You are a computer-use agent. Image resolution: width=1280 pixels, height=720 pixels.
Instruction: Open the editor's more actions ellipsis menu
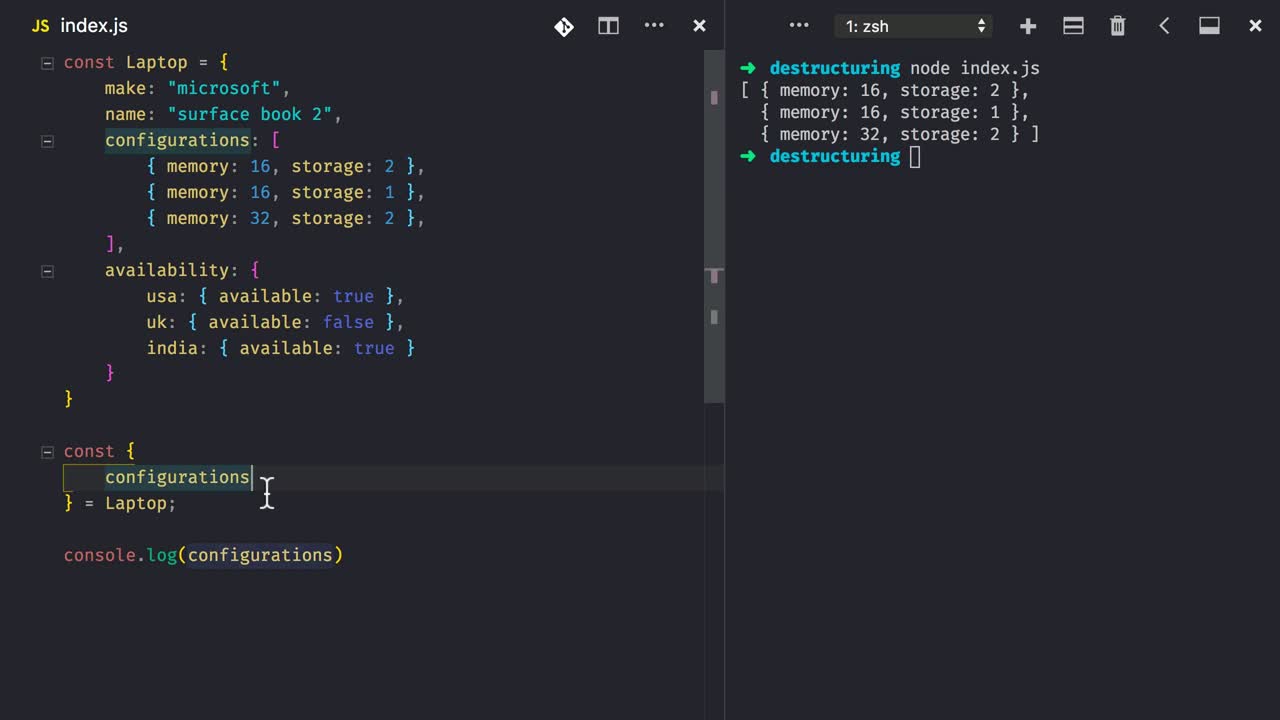654,26
